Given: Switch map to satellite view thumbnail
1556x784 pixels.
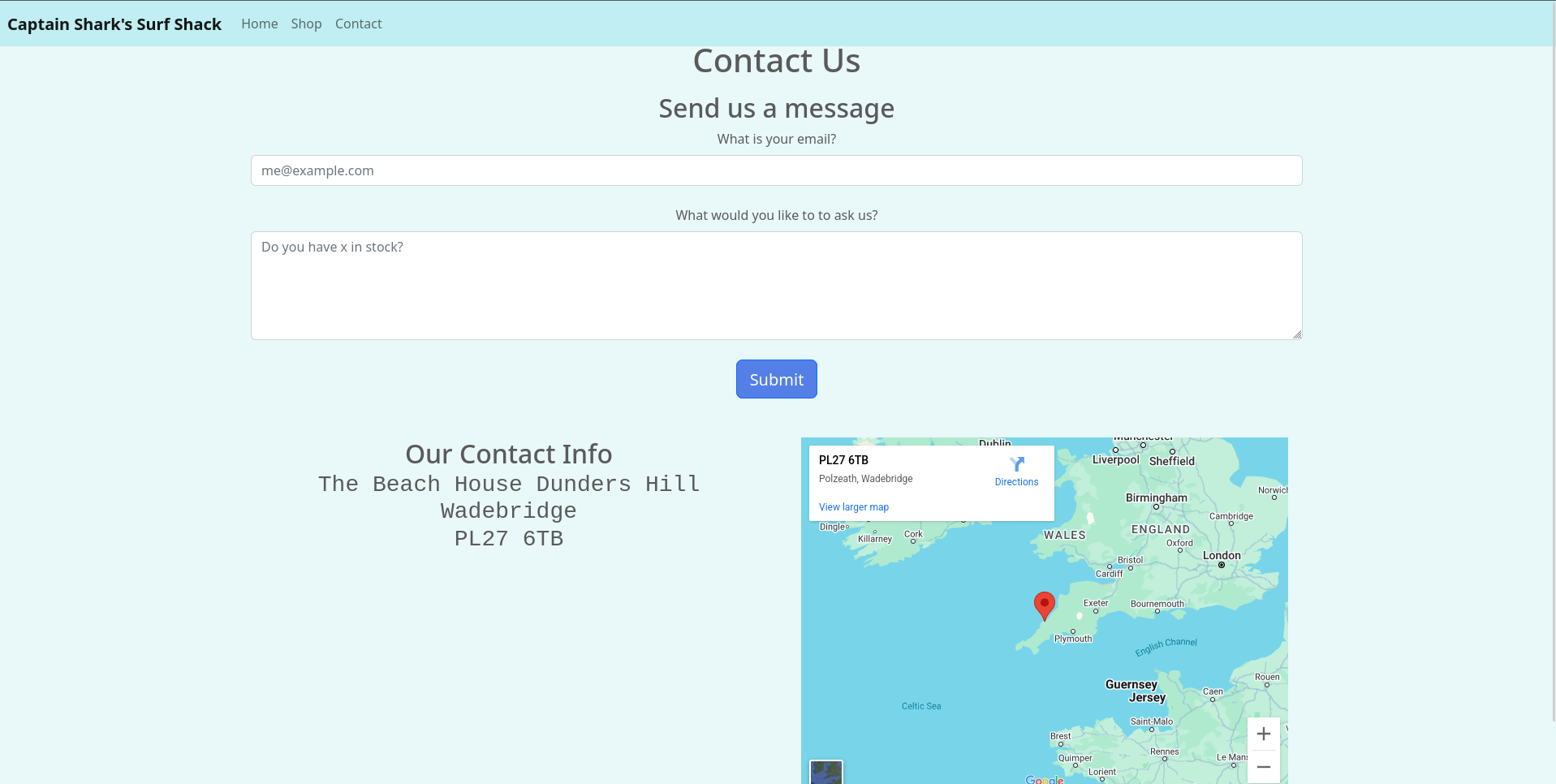Looking at the screenshot, I should pyautogui.click(x=826, y=772).
